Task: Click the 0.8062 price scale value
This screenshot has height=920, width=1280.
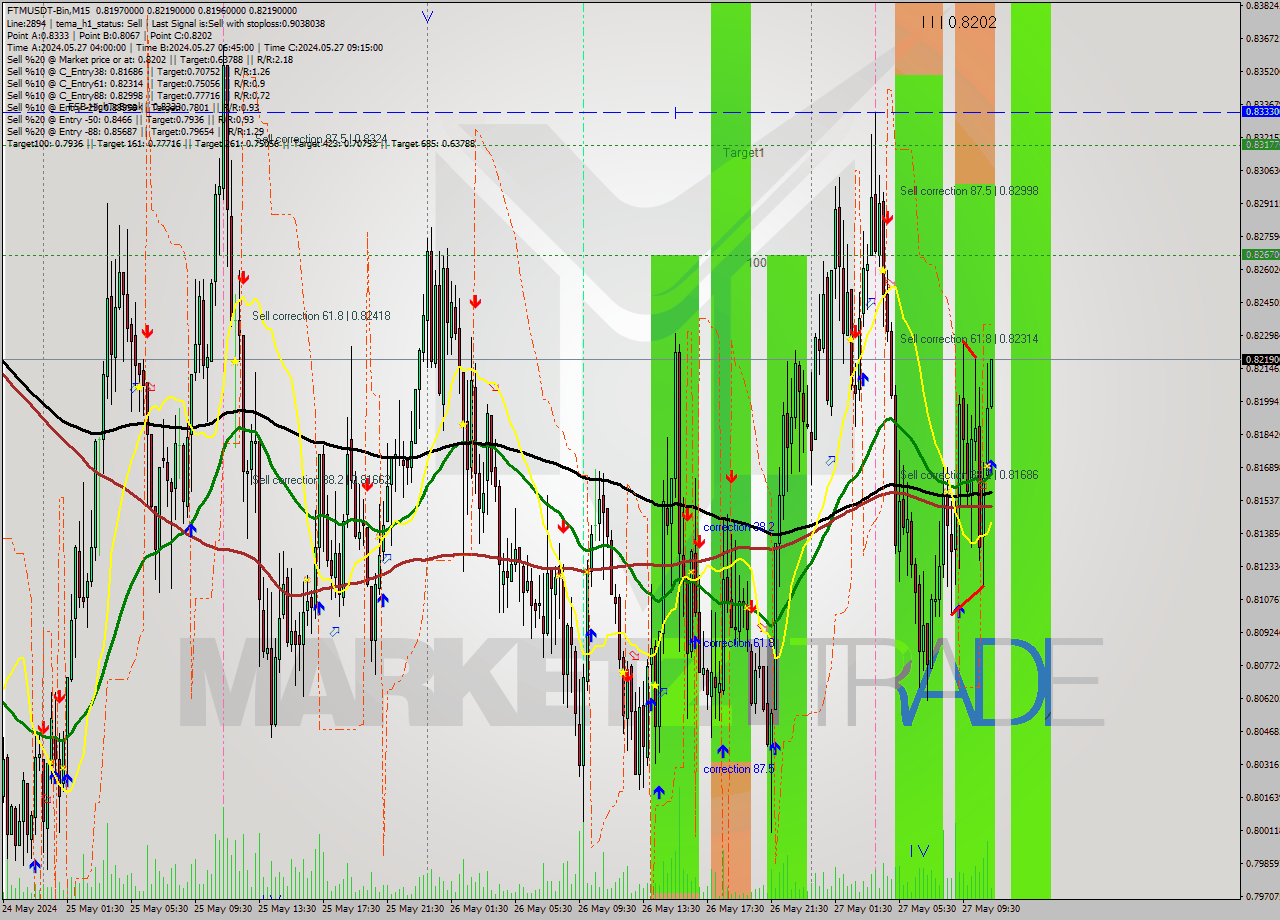Action: coord(1262,698)
